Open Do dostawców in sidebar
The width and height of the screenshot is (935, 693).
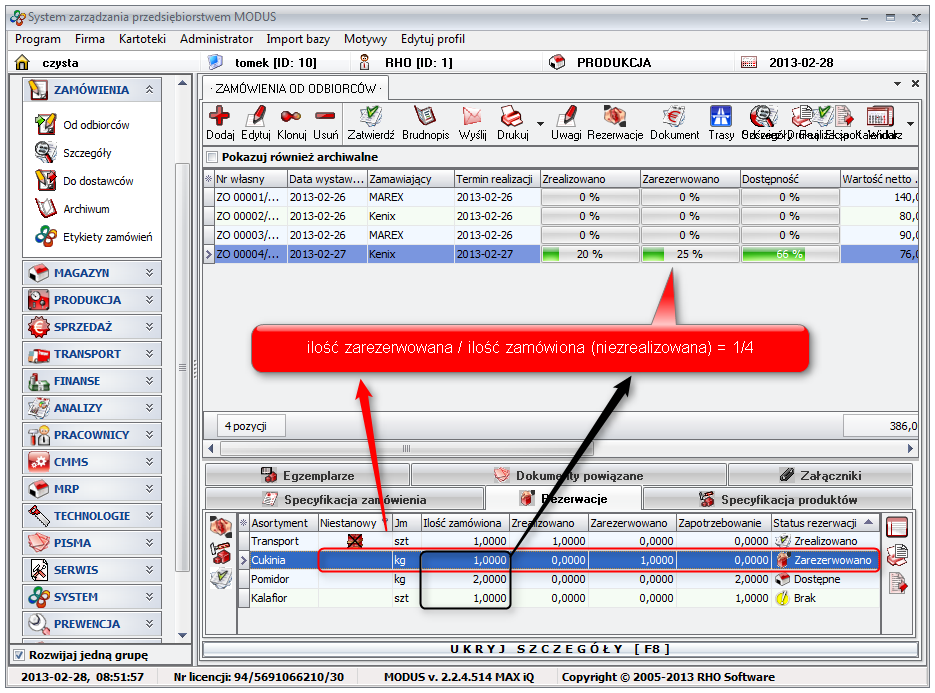coord(98,181)
